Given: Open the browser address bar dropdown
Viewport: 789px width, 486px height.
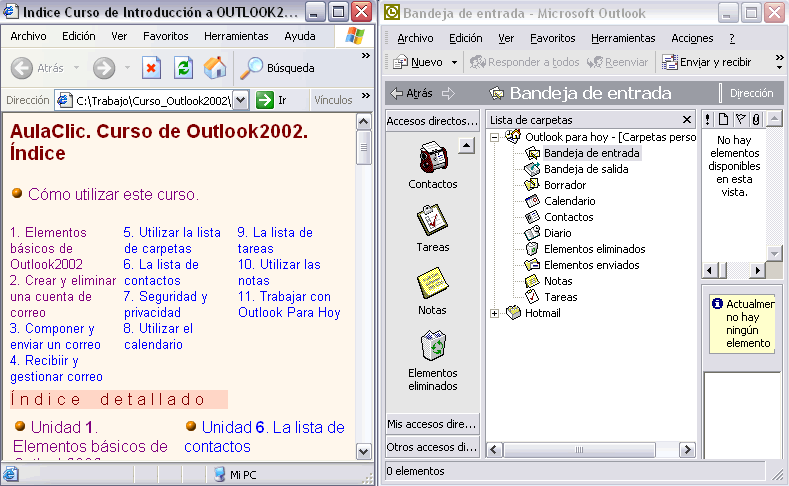Looking at the screenshot, I should [241, 100].
